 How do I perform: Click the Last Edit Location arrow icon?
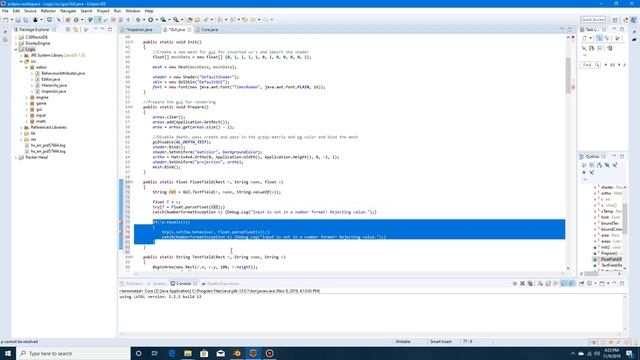tap(244, 20)
